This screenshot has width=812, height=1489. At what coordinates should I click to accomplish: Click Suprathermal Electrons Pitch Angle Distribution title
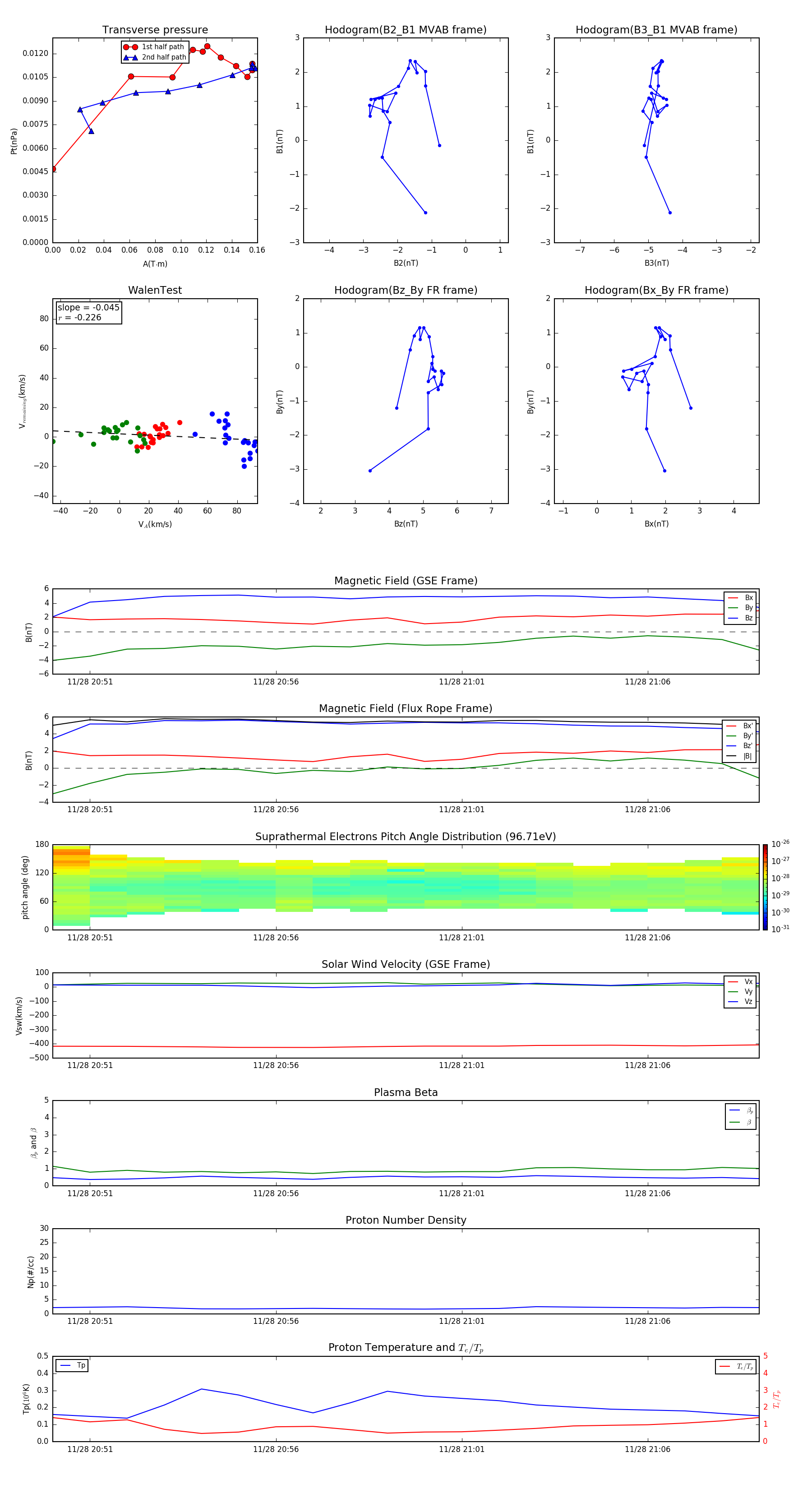[x=406, y=837]
